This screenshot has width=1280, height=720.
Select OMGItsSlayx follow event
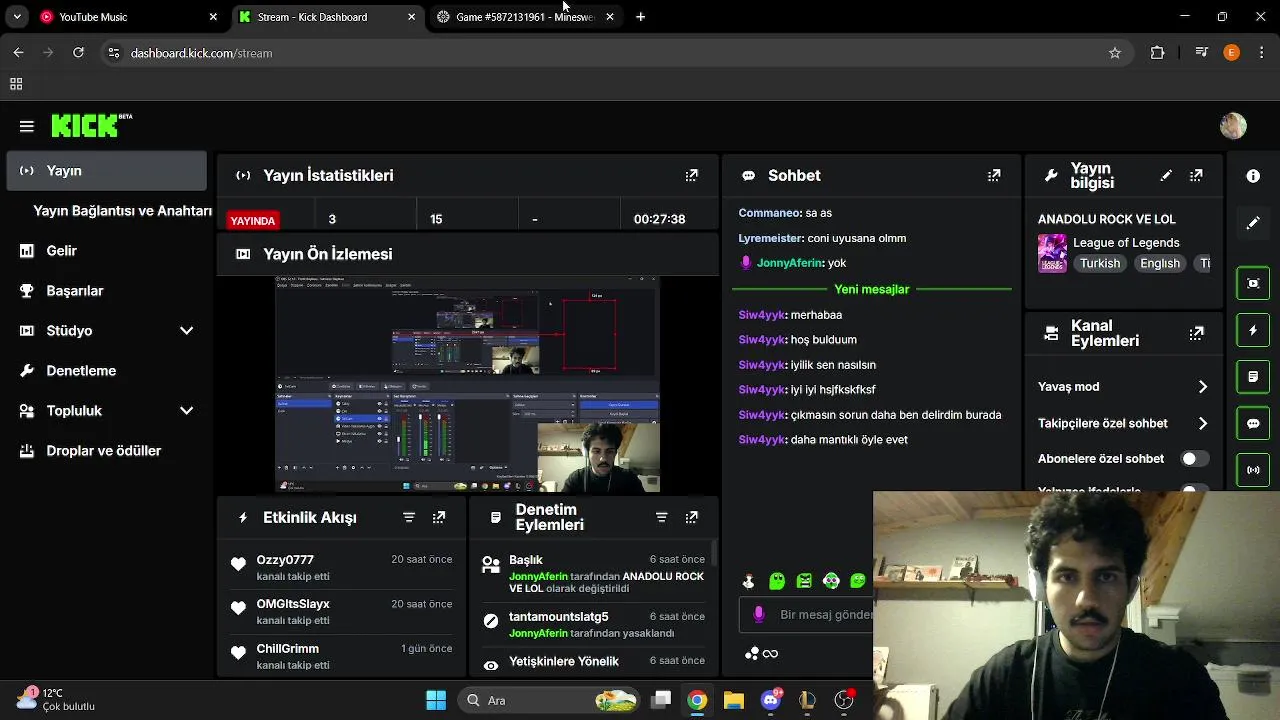click(x=341, y=612)
